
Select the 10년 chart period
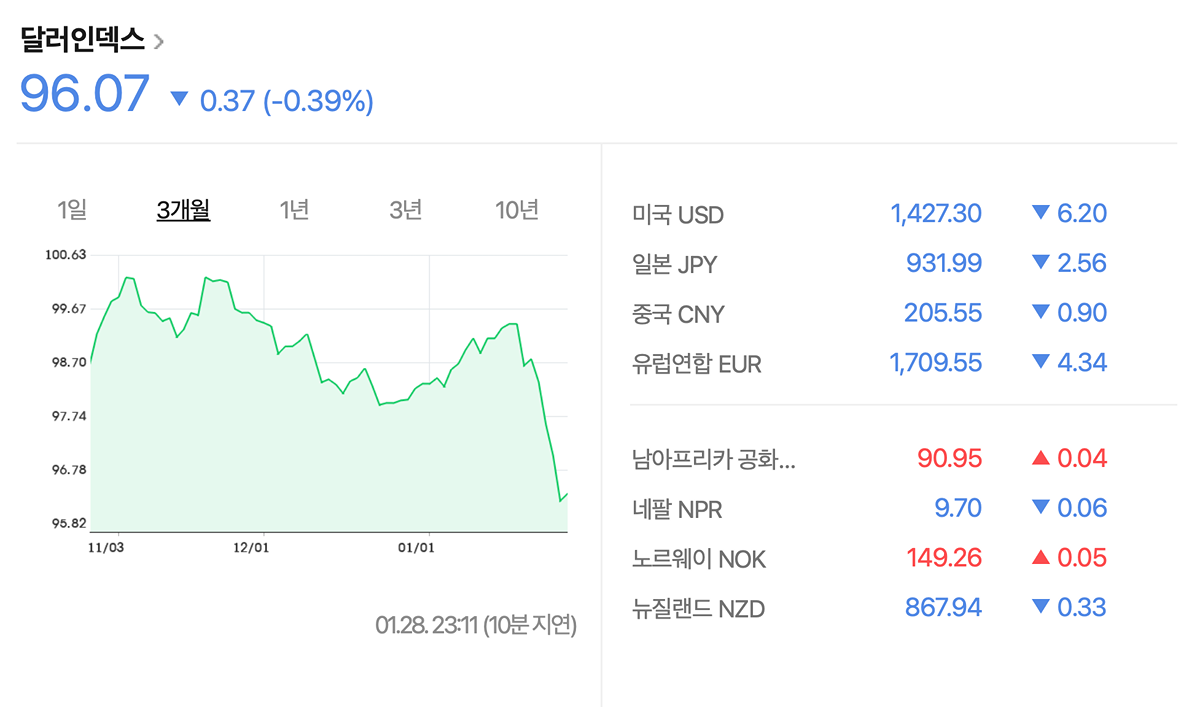tap(517, 210)
